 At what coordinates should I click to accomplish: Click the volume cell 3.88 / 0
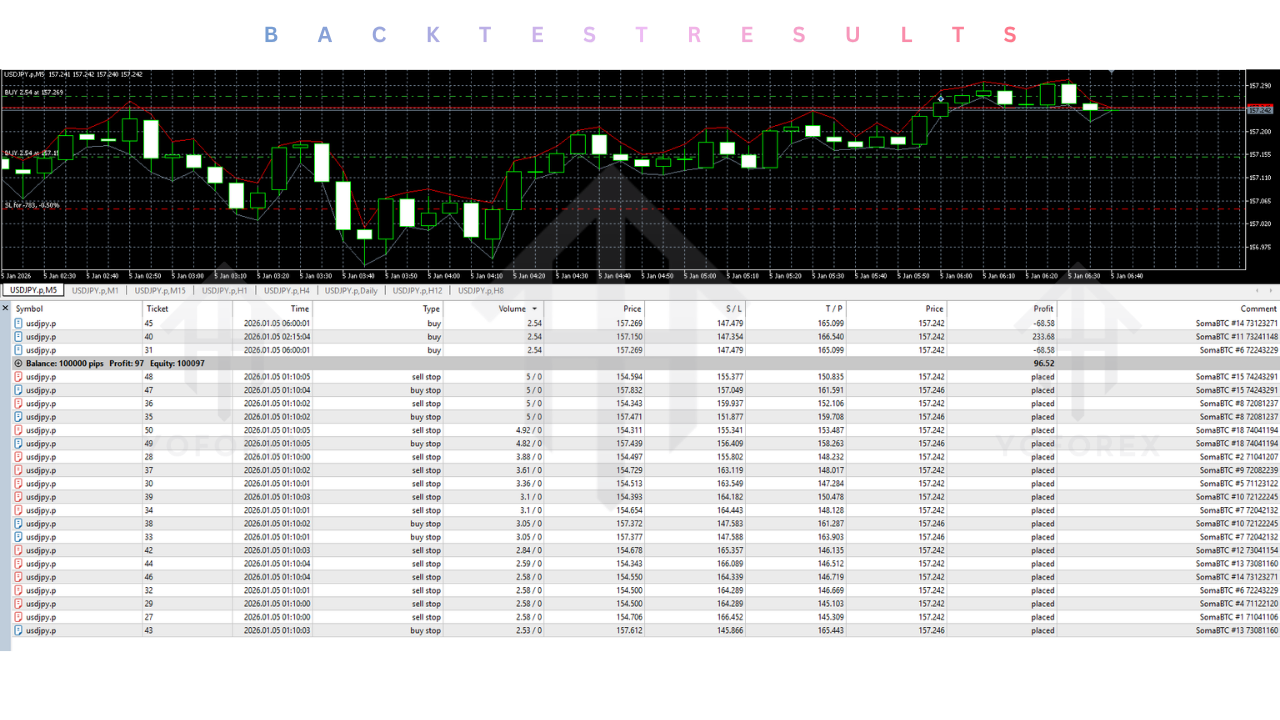click(527, 457)
